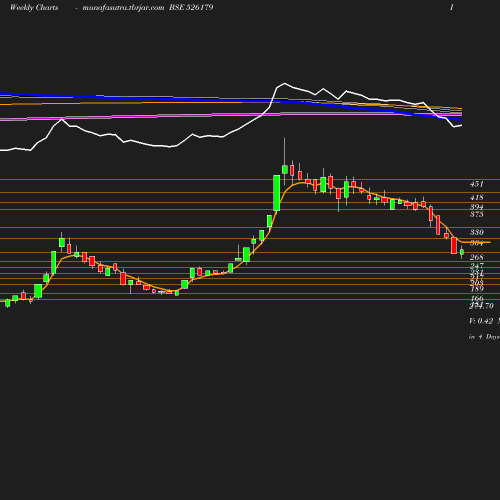The width and height of the screenshot is (500, 500).
Task: Click the 330 price level label
Action: point(477,232)
